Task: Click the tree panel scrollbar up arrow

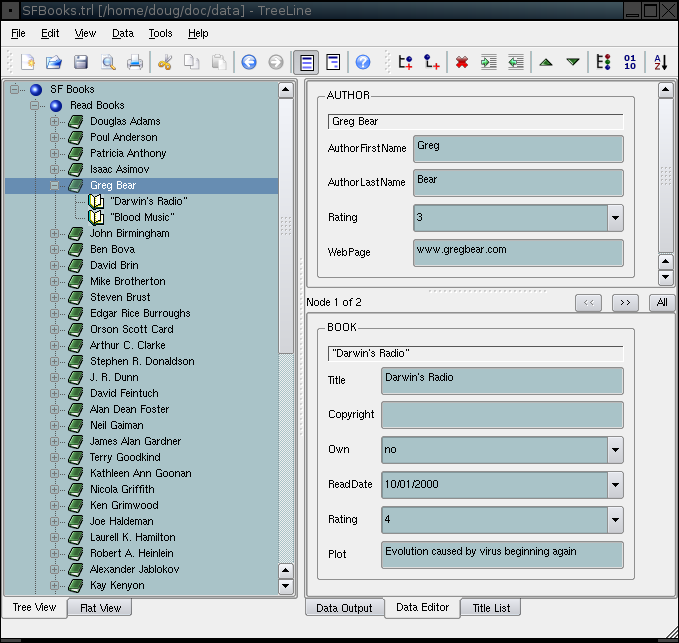Action: tap(285, 90)
